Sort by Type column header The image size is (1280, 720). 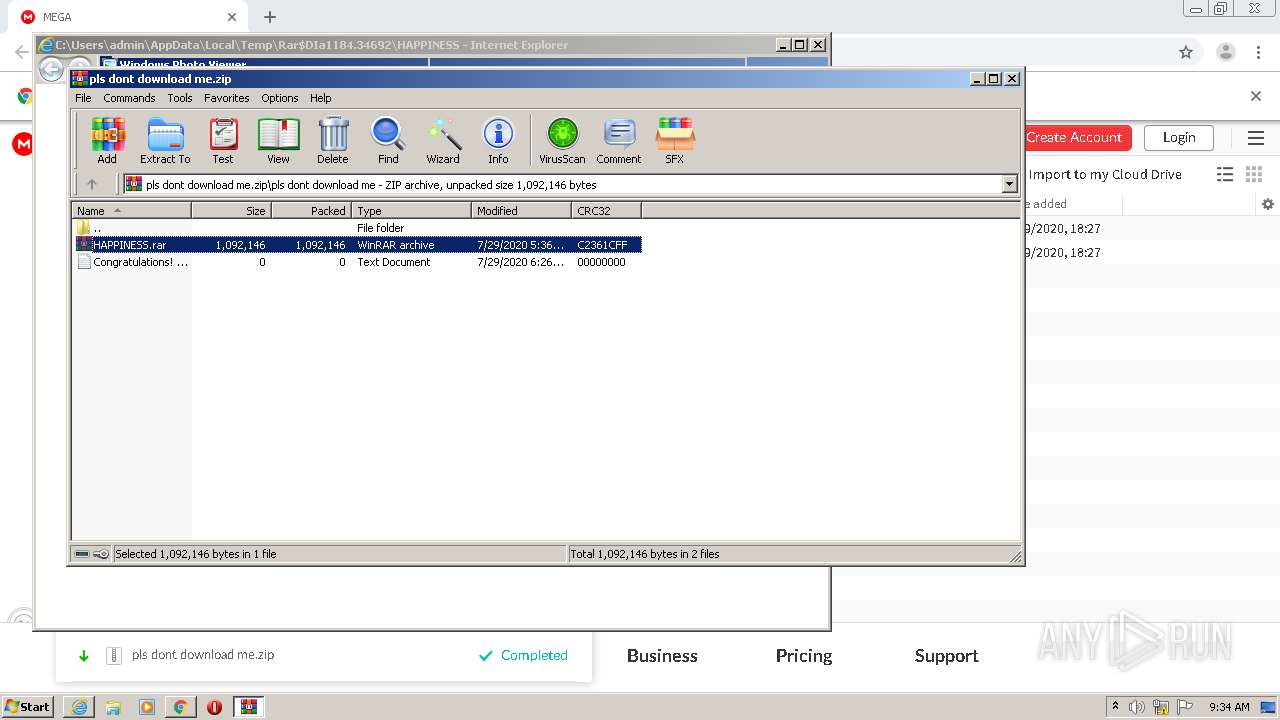coord(411,210)
